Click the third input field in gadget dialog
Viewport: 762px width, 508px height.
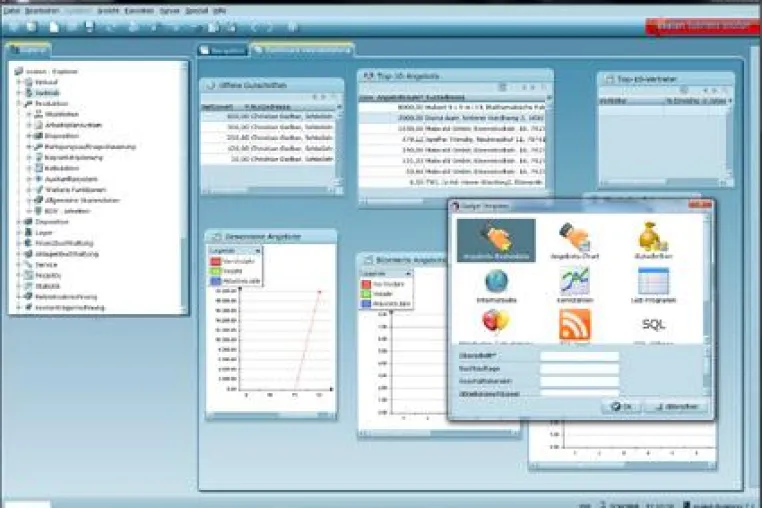[x=579, y=382]
